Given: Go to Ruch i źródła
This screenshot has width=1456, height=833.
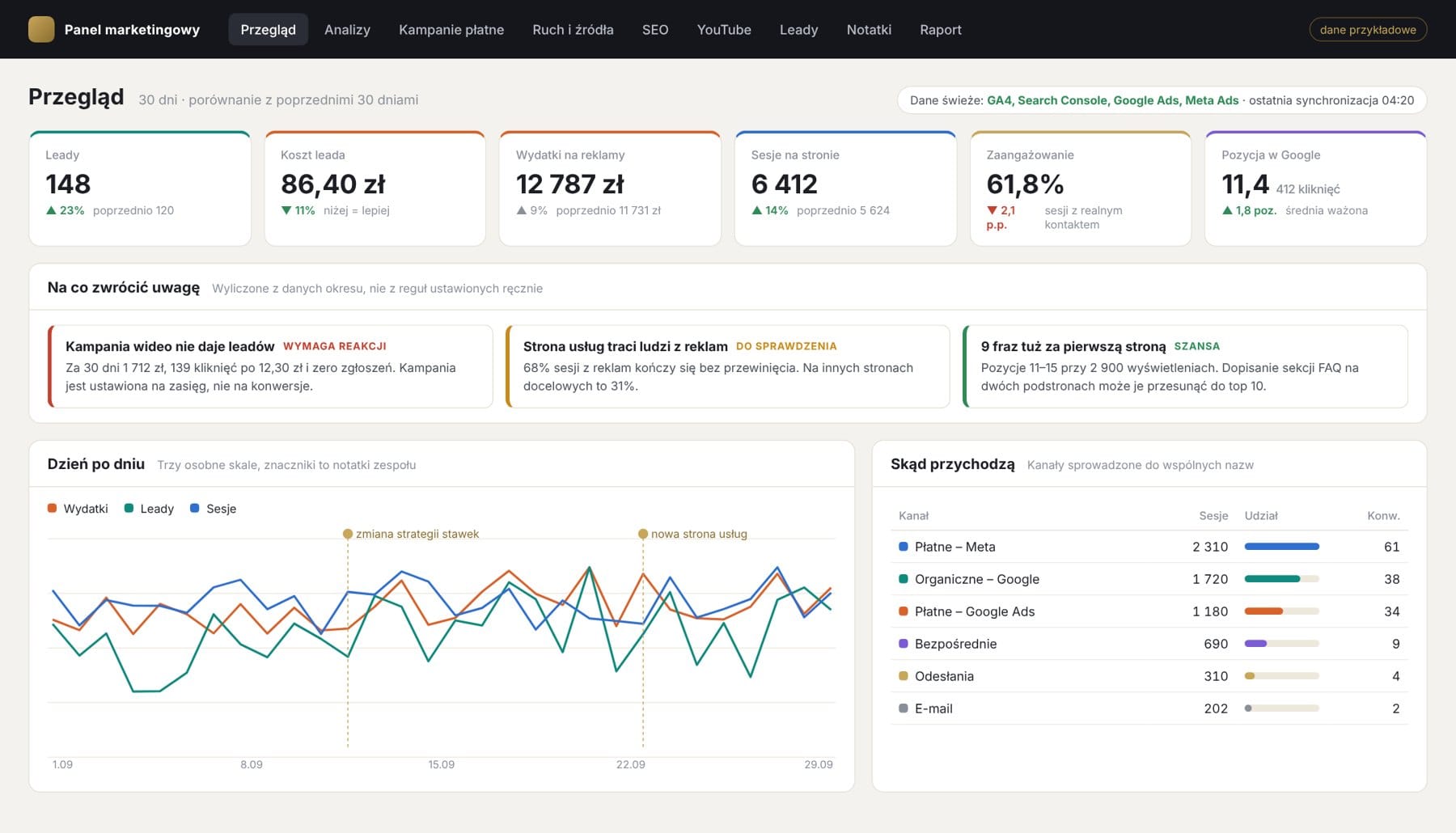Looking at the screenshot, I should (573, 29).
